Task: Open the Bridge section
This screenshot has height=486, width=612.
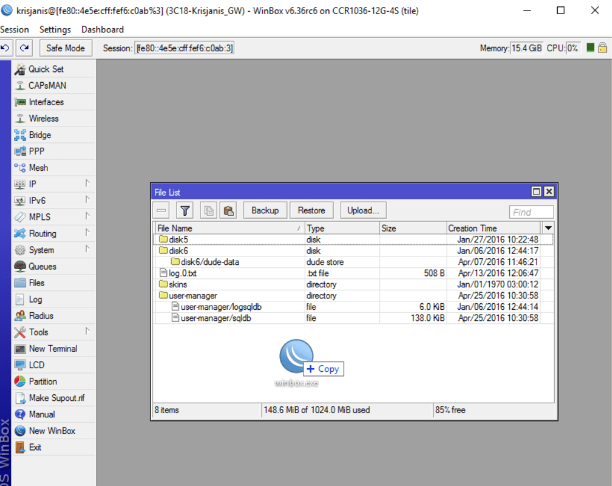Action: click(x=53, y=135)
